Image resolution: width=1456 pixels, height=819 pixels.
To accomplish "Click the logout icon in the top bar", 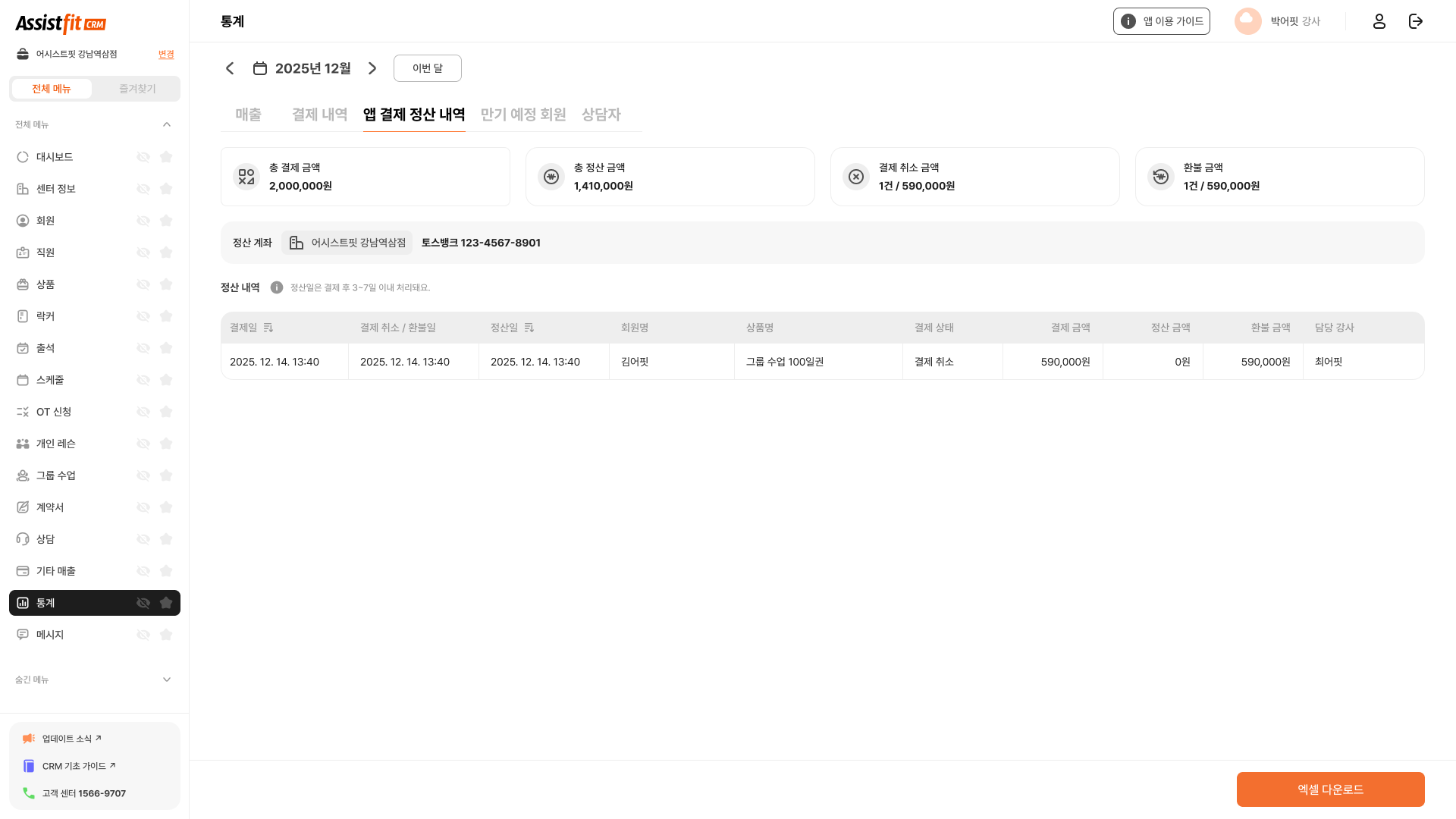I will [1415, 21].
